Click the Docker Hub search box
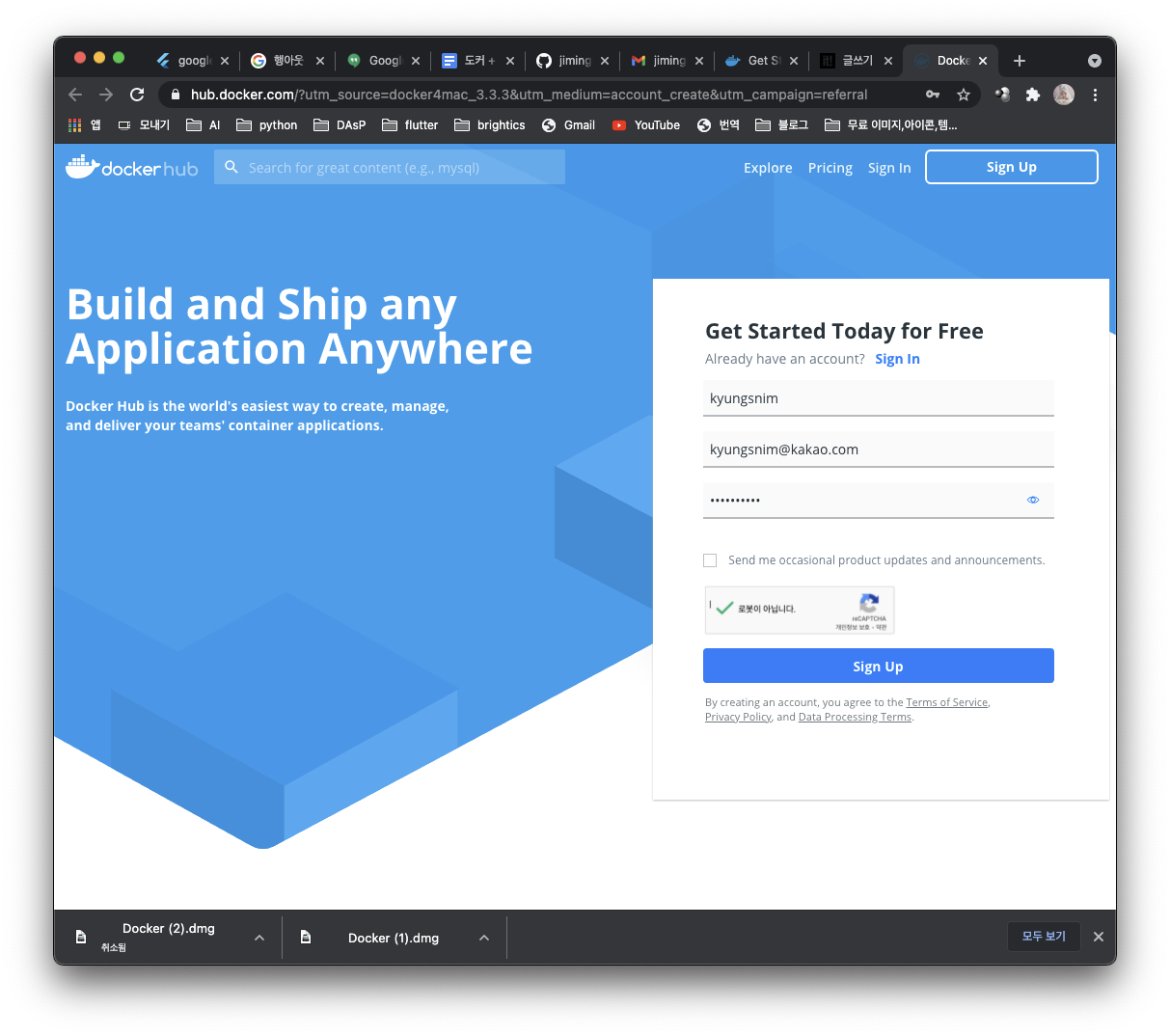1170x1036 pixels. (x=390, y=167)
